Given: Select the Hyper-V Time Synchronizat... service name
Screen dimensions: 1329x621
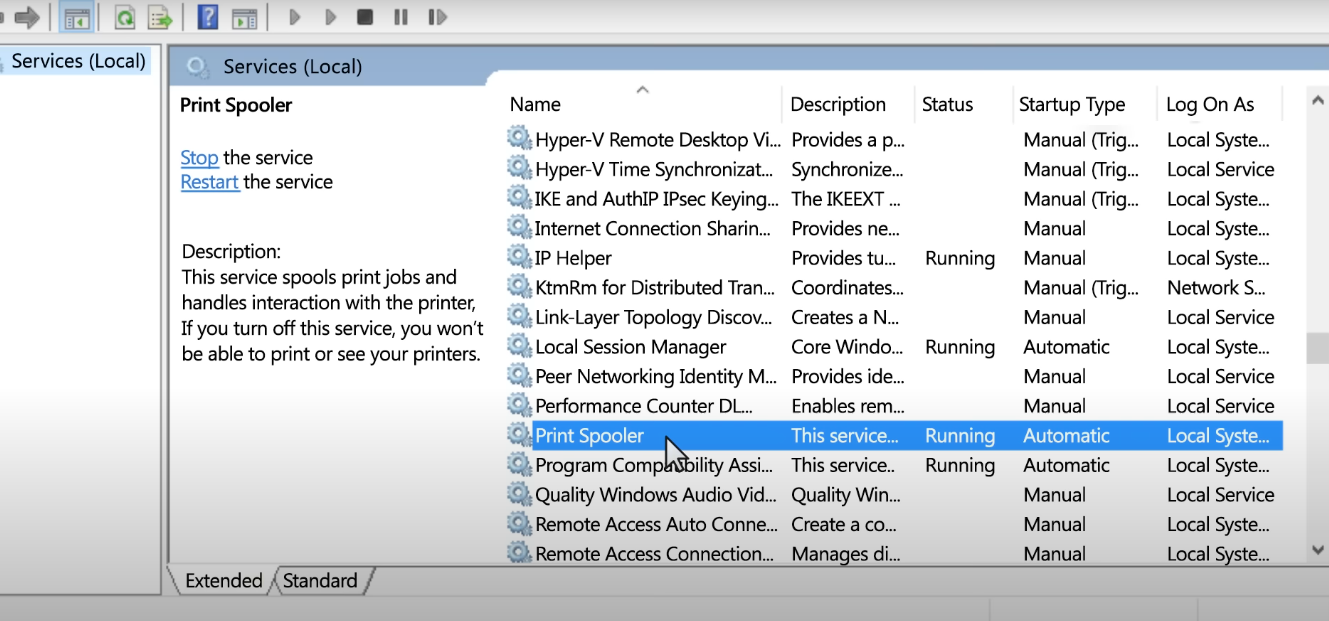Looking at the screenshot, I should 654,170.
